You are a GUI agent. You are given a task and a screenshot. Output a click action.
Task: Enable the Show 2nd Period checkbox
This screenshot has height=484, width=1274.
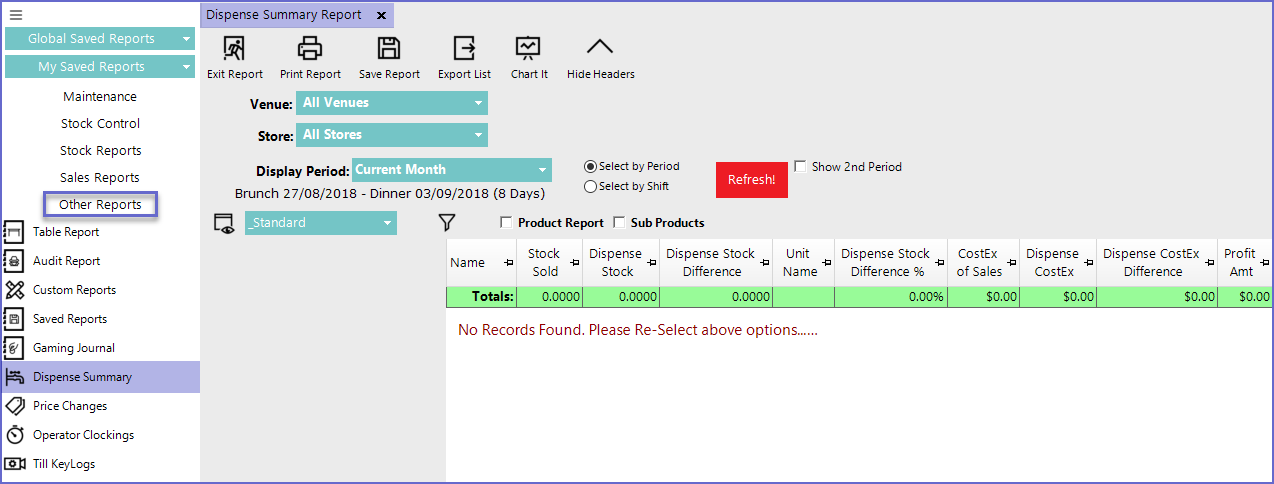(800, 167)
